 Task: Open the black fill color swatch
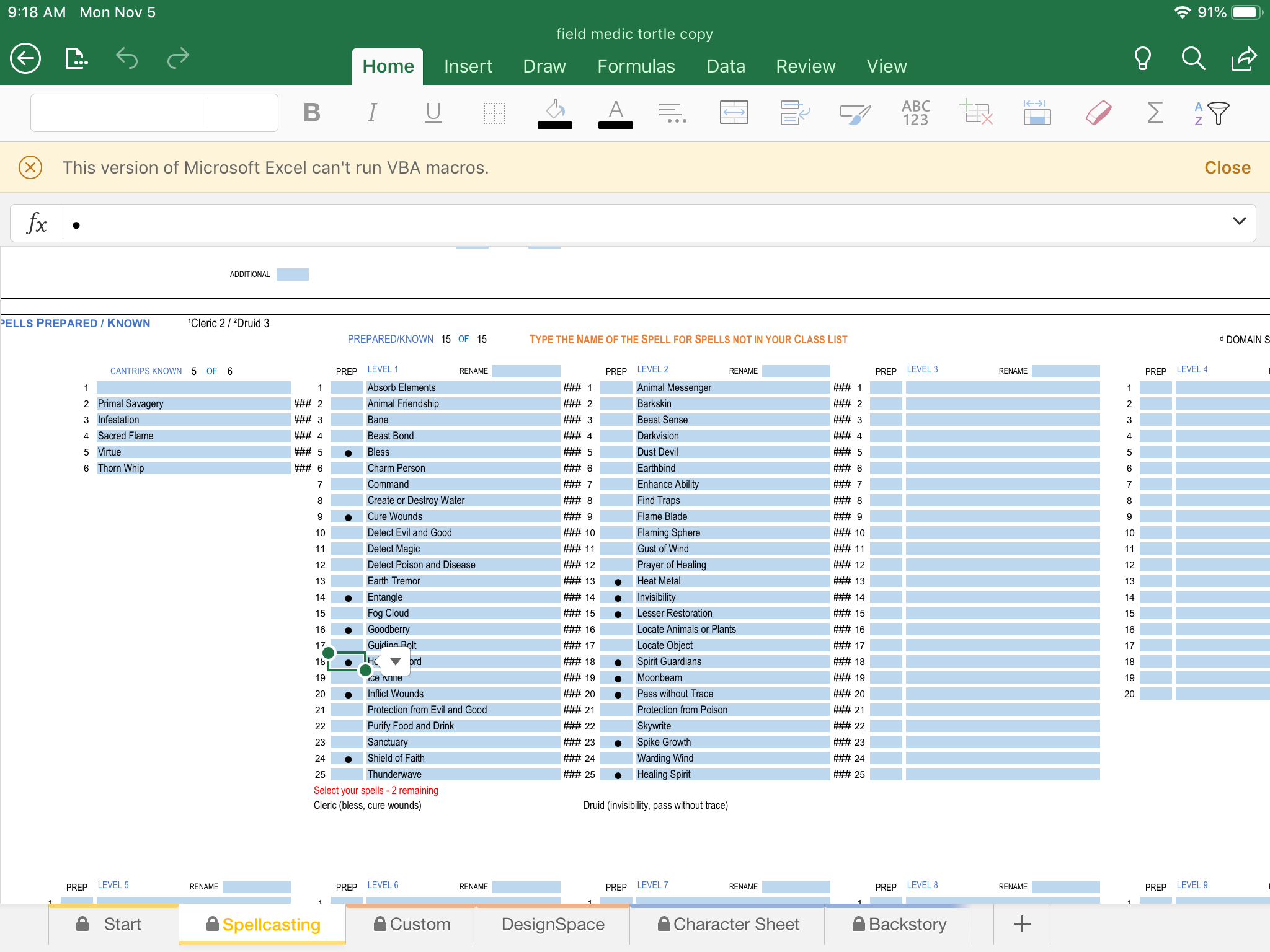(555, 124)
